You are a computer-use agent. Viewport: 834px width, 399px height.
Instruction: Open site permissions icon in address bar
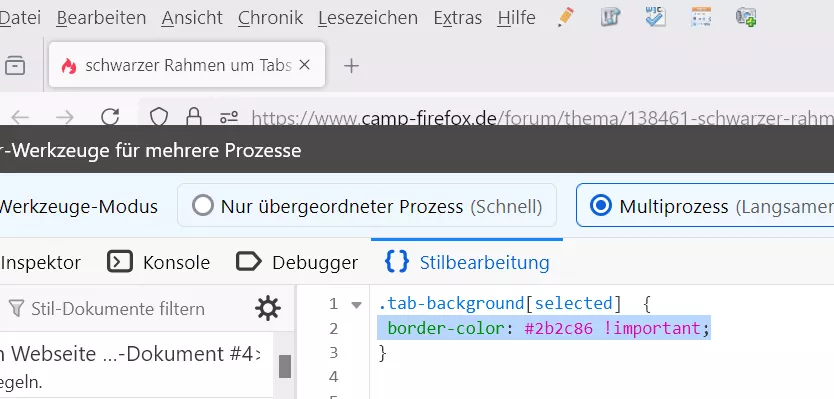pyautogui.click(x=229, y=117)
